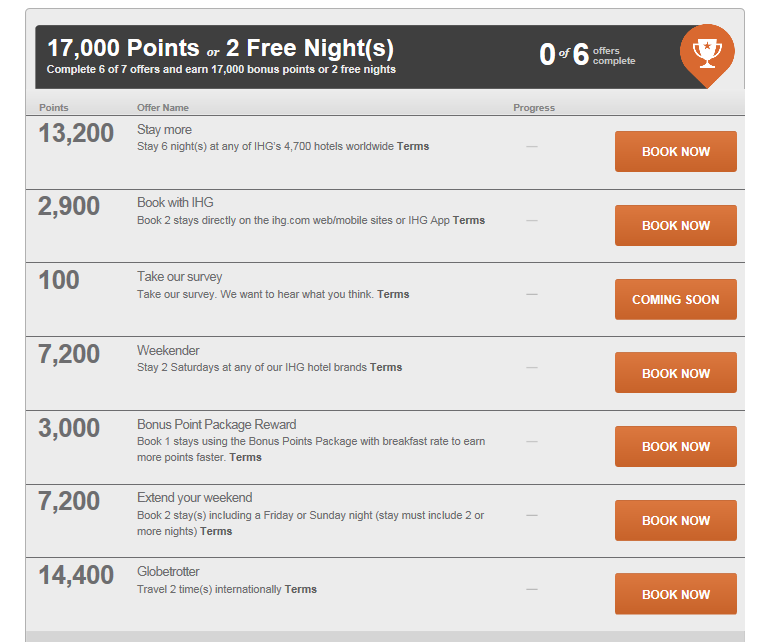Click Book Now for Bonus Point Package

(x=675, y=447)
